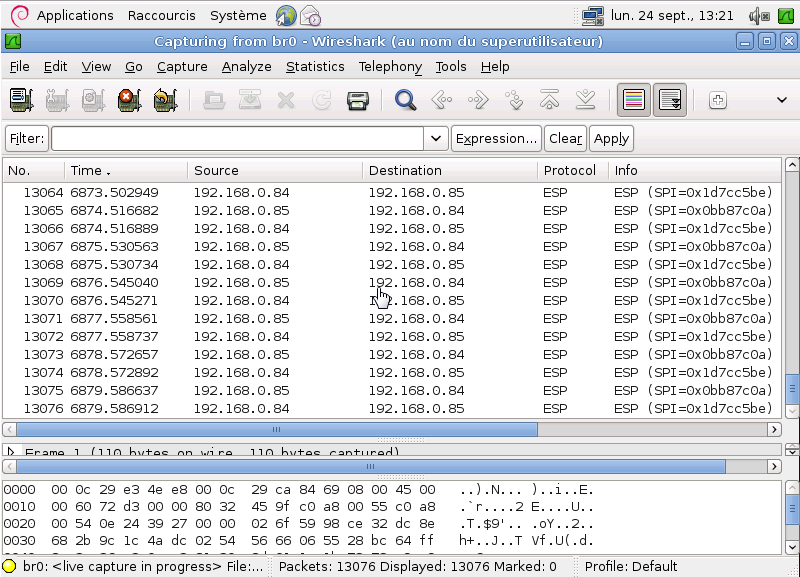Toggle auto scroll in live capture
This screenshot has width=800, height=577.
point(670,100)
